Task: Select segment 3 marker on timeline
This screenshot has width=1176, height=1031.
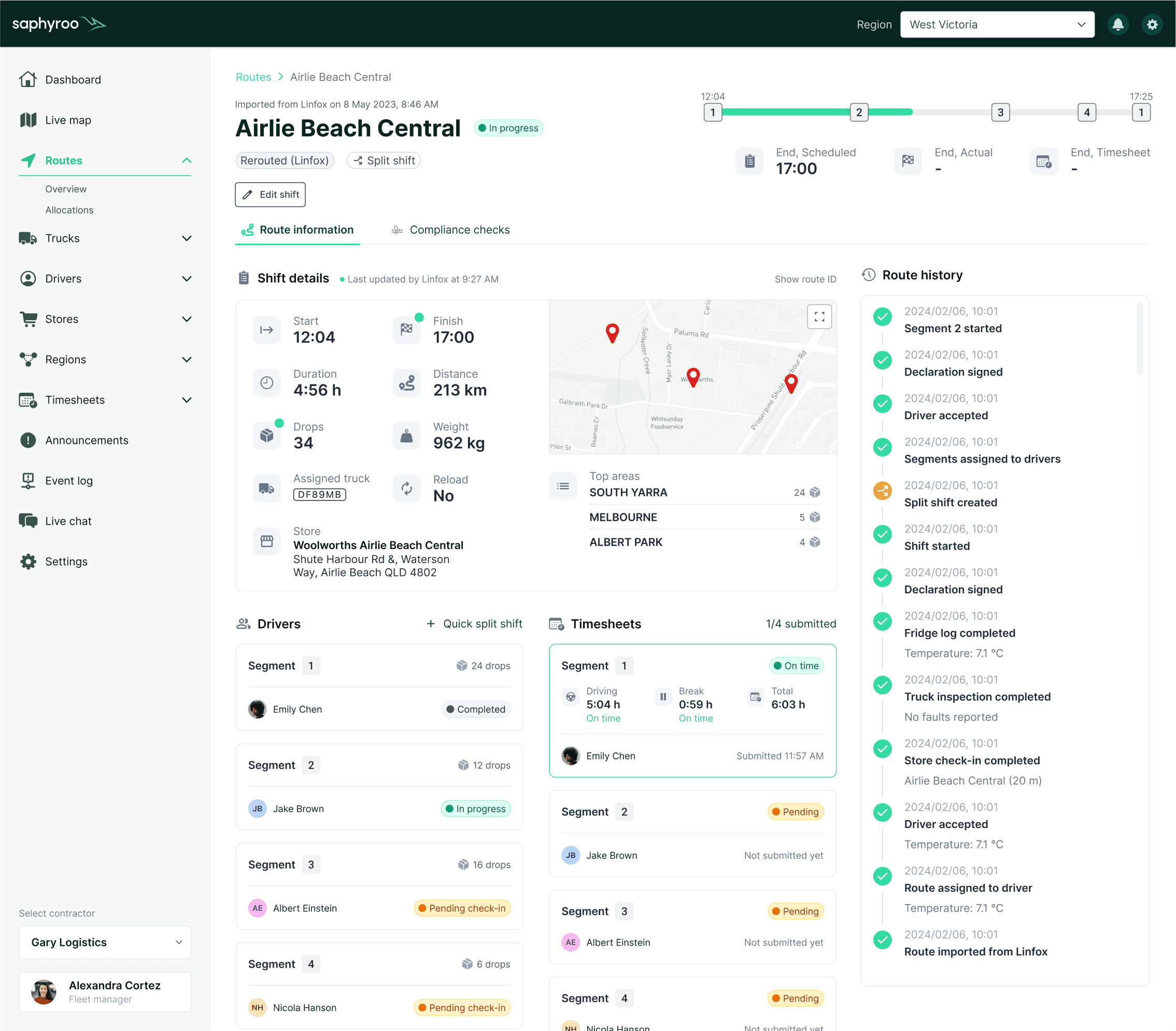Action: (x=1000, y=112)
